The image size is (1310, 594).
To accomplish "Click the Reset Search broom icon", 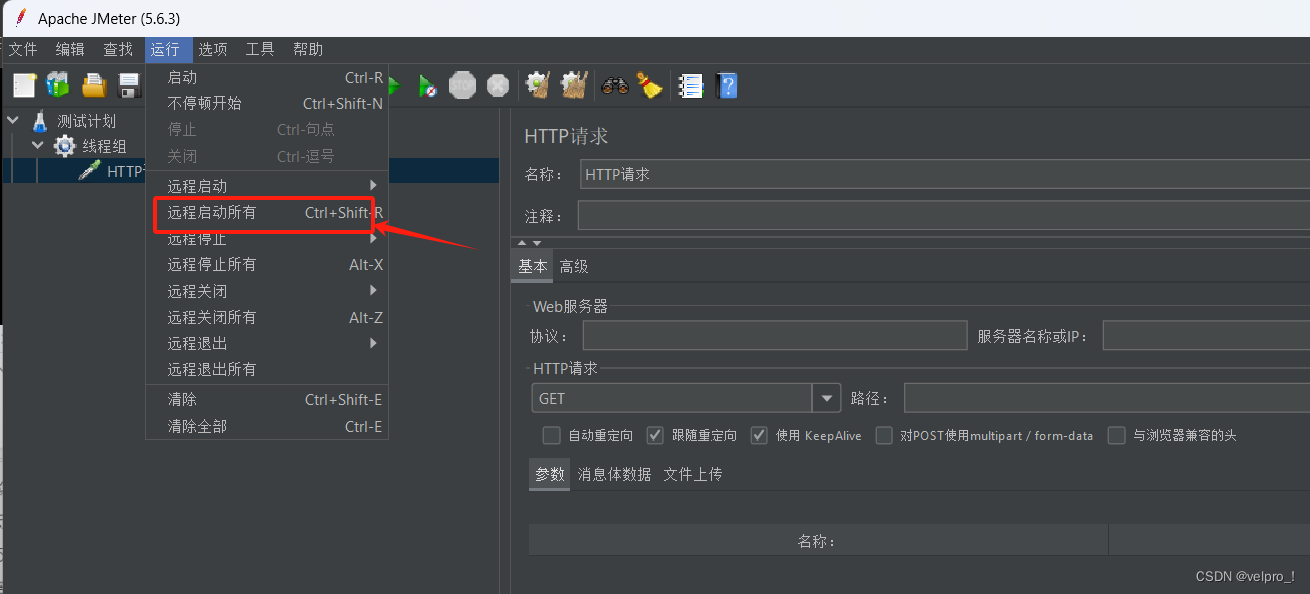I will pyautogui.click(x=650, y=86).
